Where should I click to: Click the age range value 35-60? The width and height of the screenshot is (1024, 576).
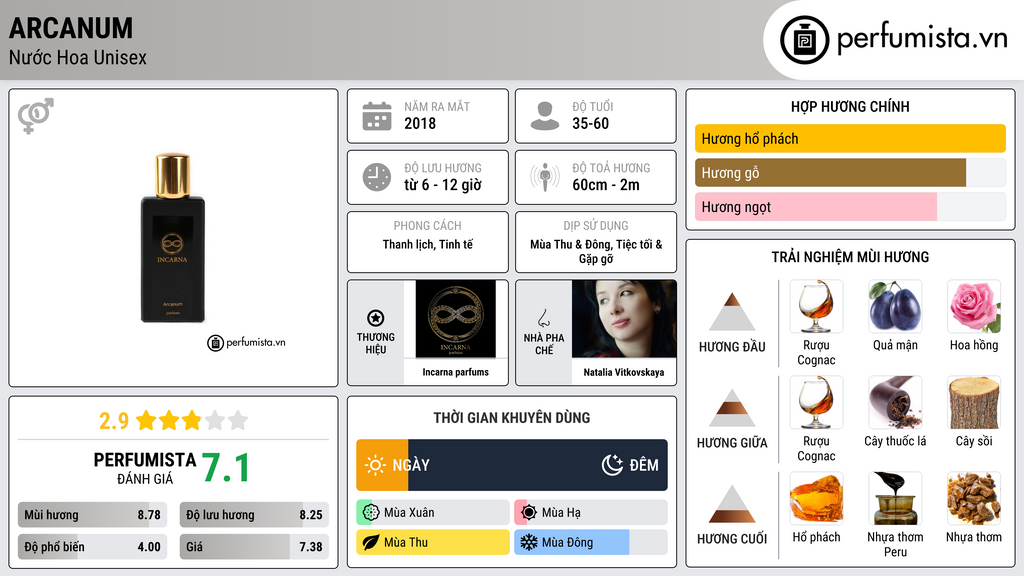590,123
